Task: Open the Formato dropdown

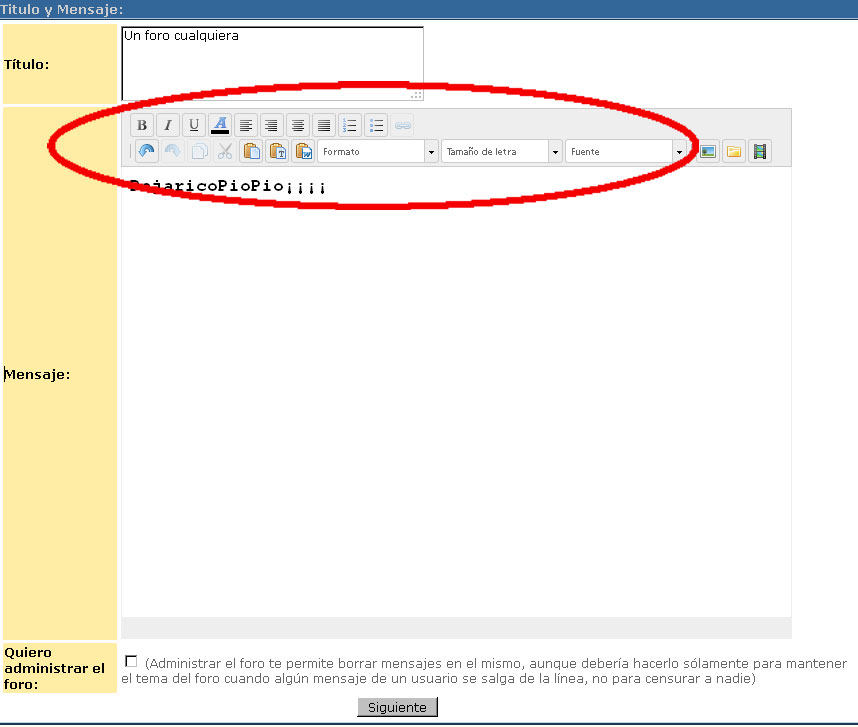Action: (378, 151)
